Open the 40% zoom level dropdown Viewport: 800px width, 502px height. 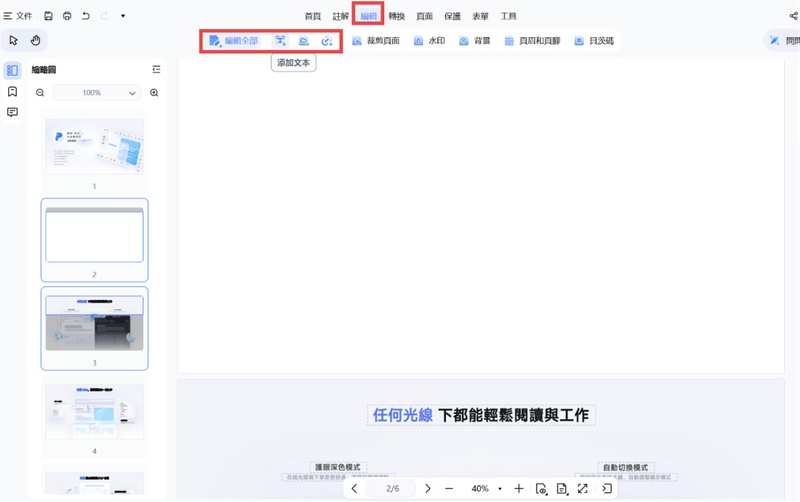coord(486,488)
